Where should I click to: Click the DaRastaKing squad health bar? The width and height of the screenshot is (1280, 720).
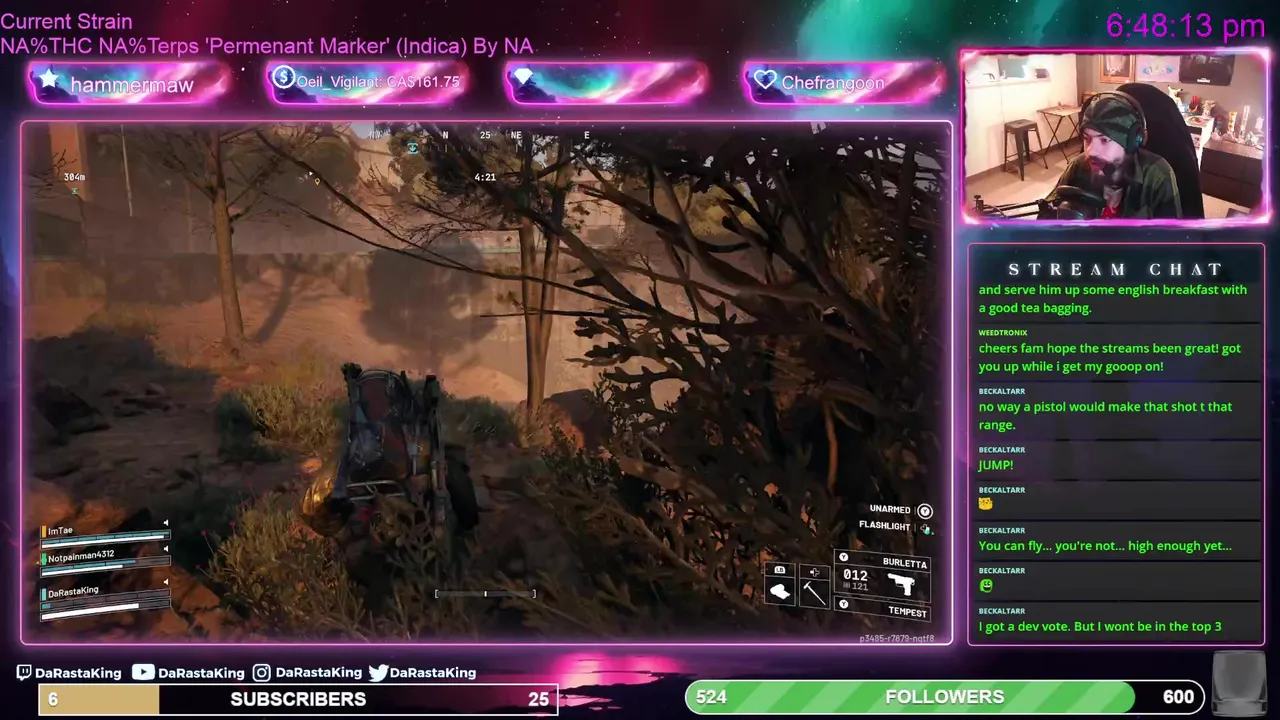(x=105, y=603)
